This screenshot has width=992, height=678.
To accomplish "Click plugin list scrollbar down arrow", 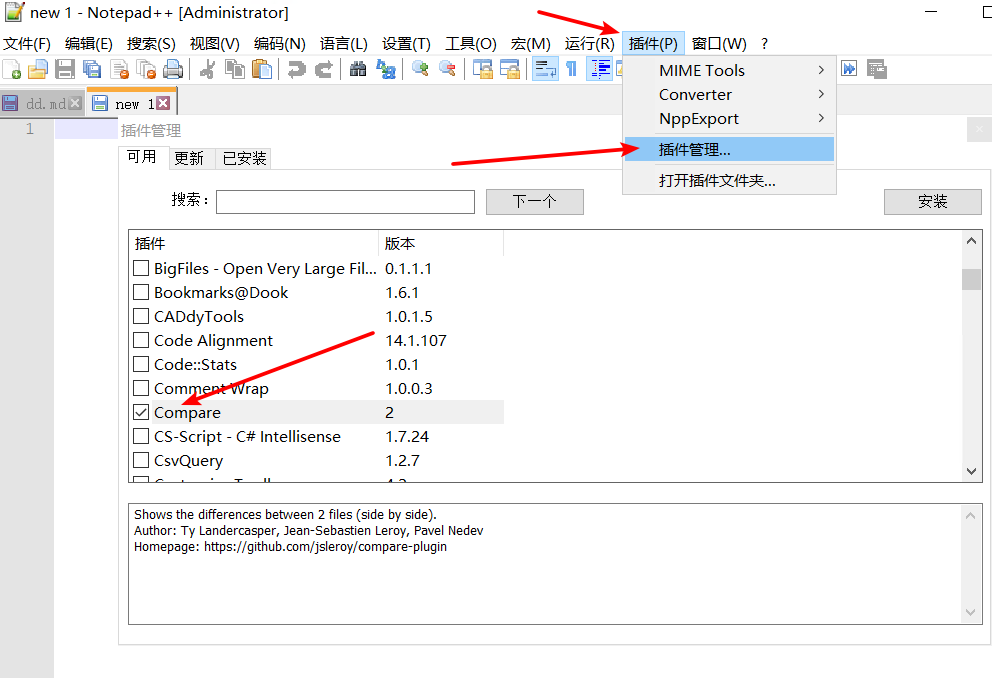I will pos(971,471).
